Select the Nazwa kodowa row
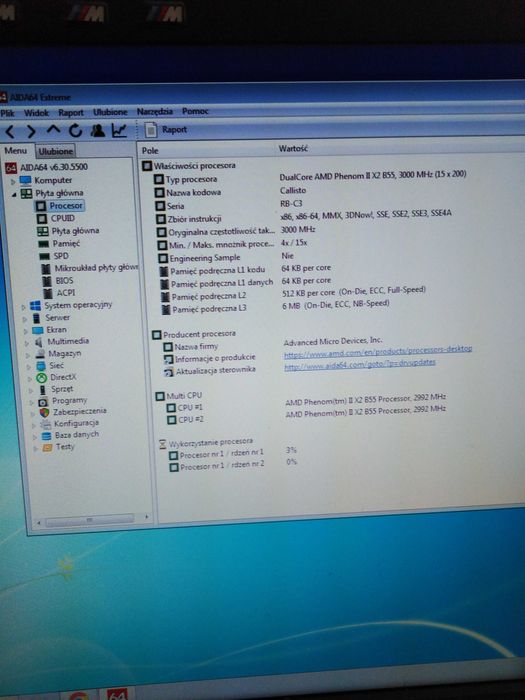Image resolution: width=525 pixels, height=700 pixels. 231,192
